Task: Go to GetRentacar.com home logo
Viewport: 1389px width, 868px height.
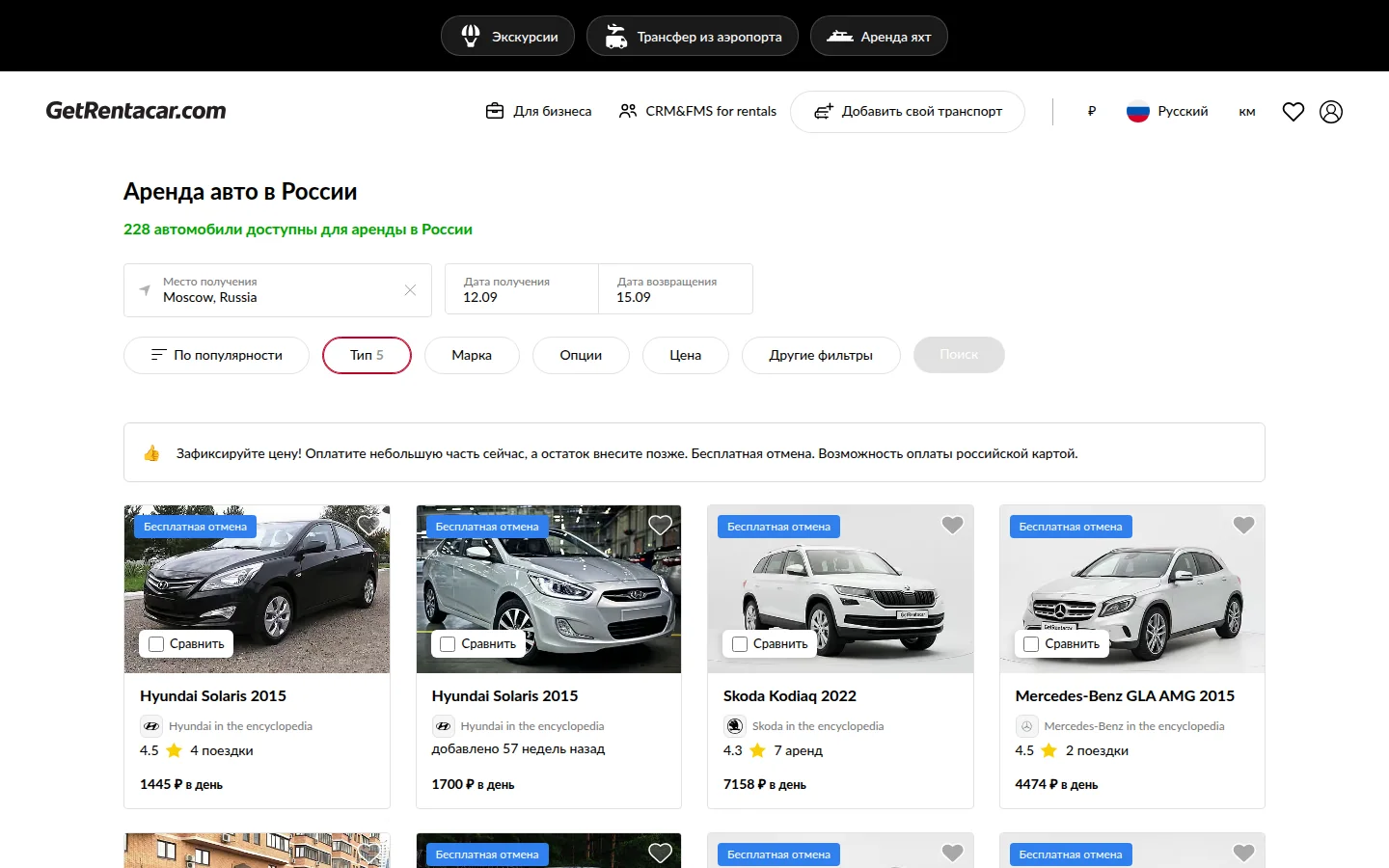Action: (136, 111)
